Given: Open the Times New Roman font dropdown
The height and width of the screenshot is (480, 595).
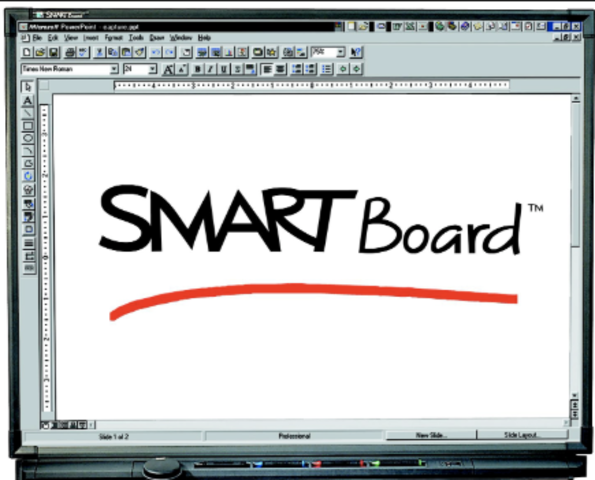Looking at the screenshot, I should coord(114,69).
